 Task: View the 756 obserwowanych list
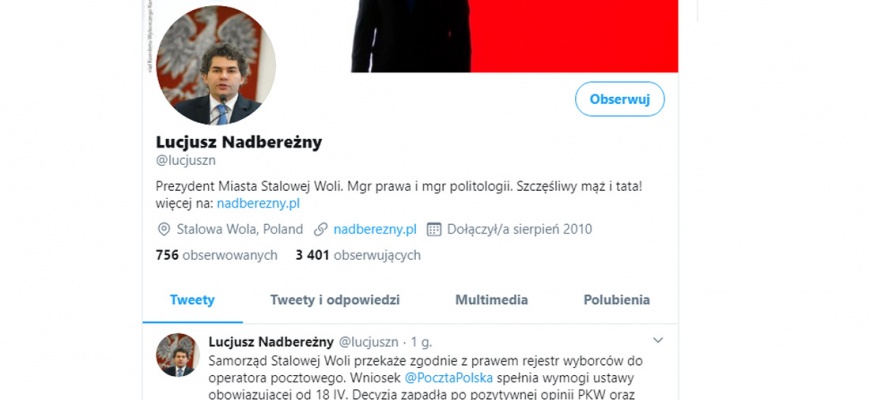click(x=216, y=255)
